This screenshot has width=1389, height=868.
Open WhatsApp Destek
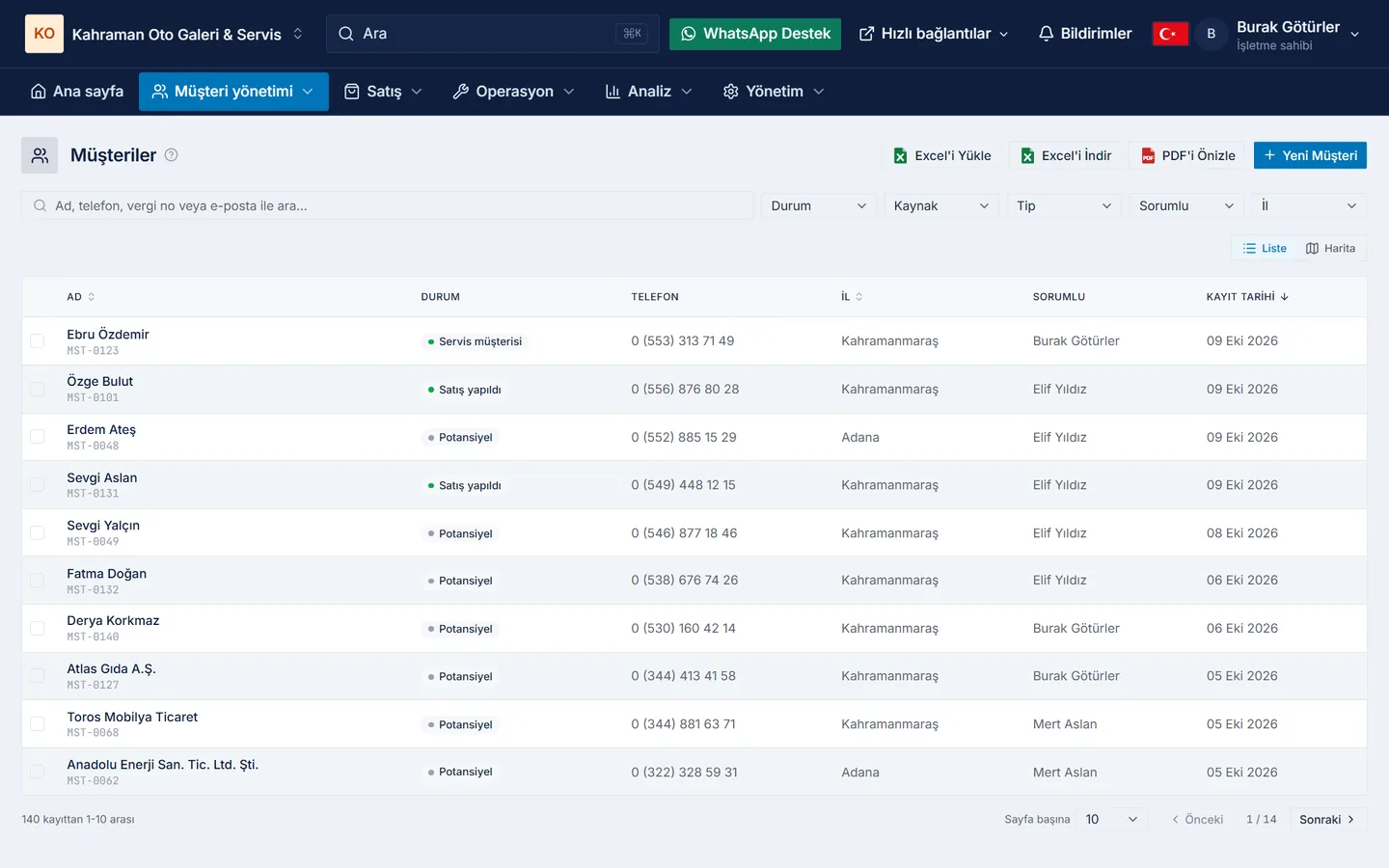755,34
